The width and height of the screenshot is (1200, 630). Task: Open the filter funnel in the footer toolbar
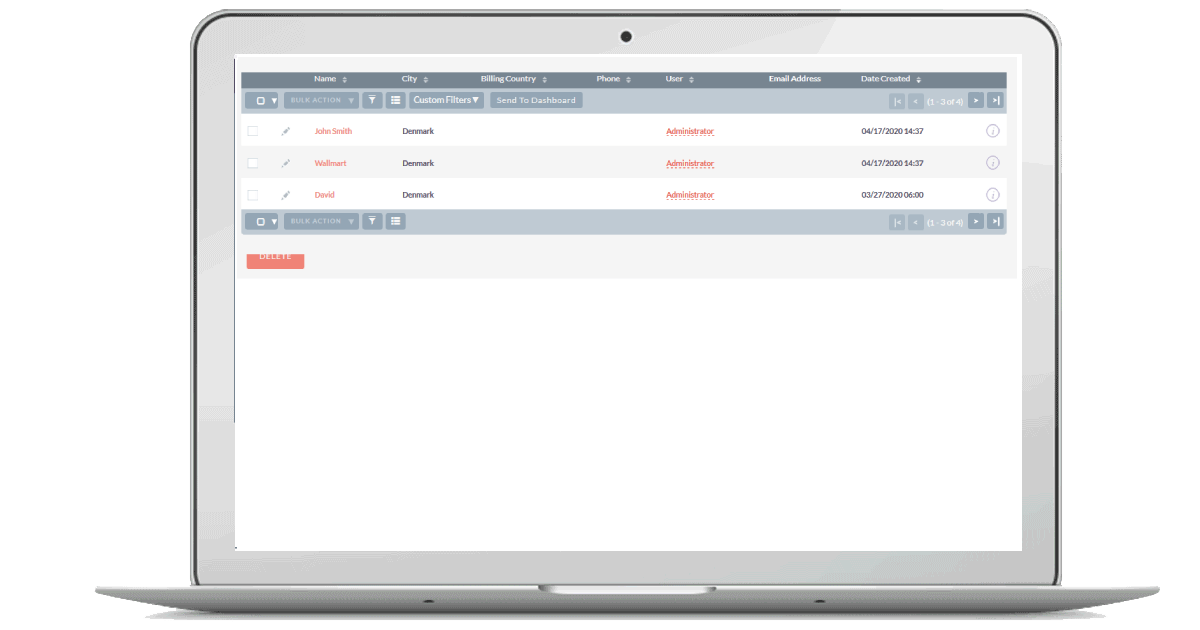point(372,221)
